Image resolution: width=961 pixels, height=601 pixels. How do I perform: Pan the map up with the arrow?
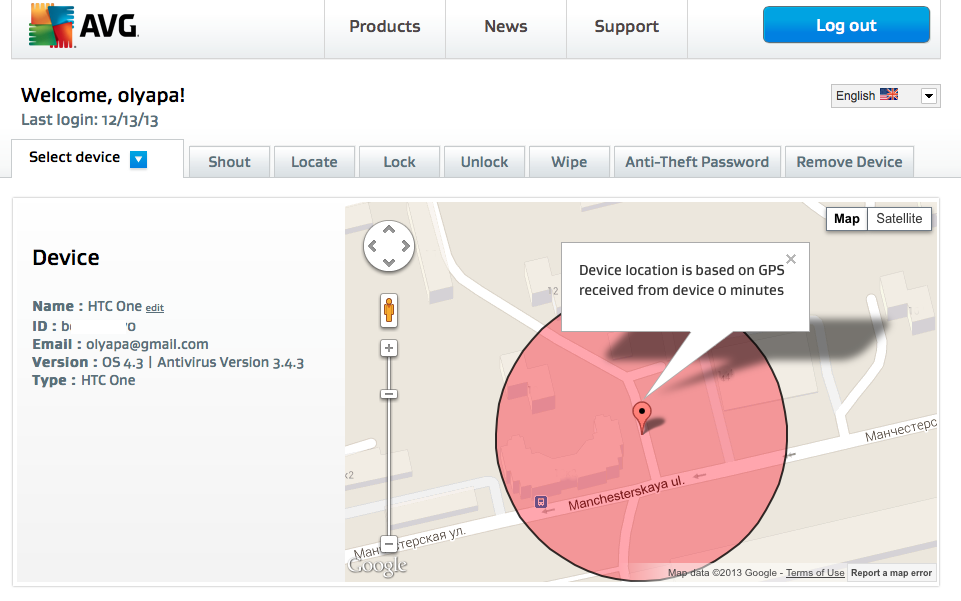[x=389, y=230]
